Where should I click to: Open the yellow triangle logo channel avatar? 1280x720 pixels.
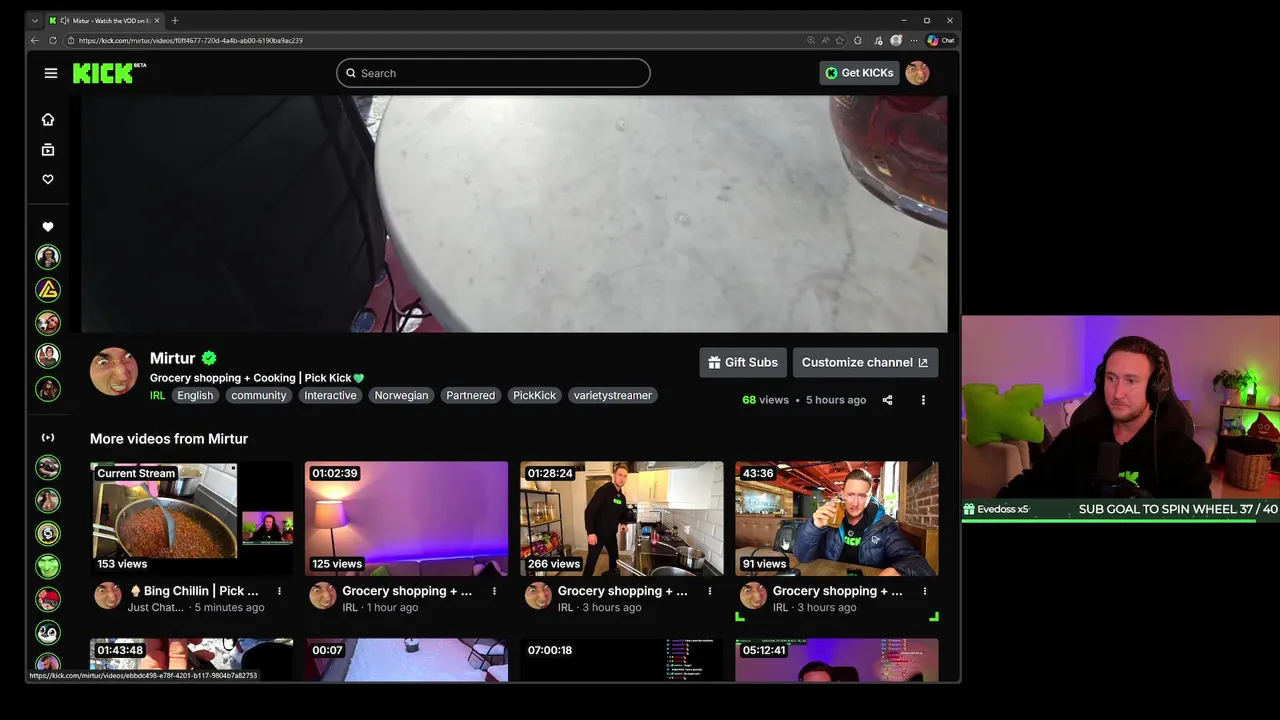coord(48,290)
